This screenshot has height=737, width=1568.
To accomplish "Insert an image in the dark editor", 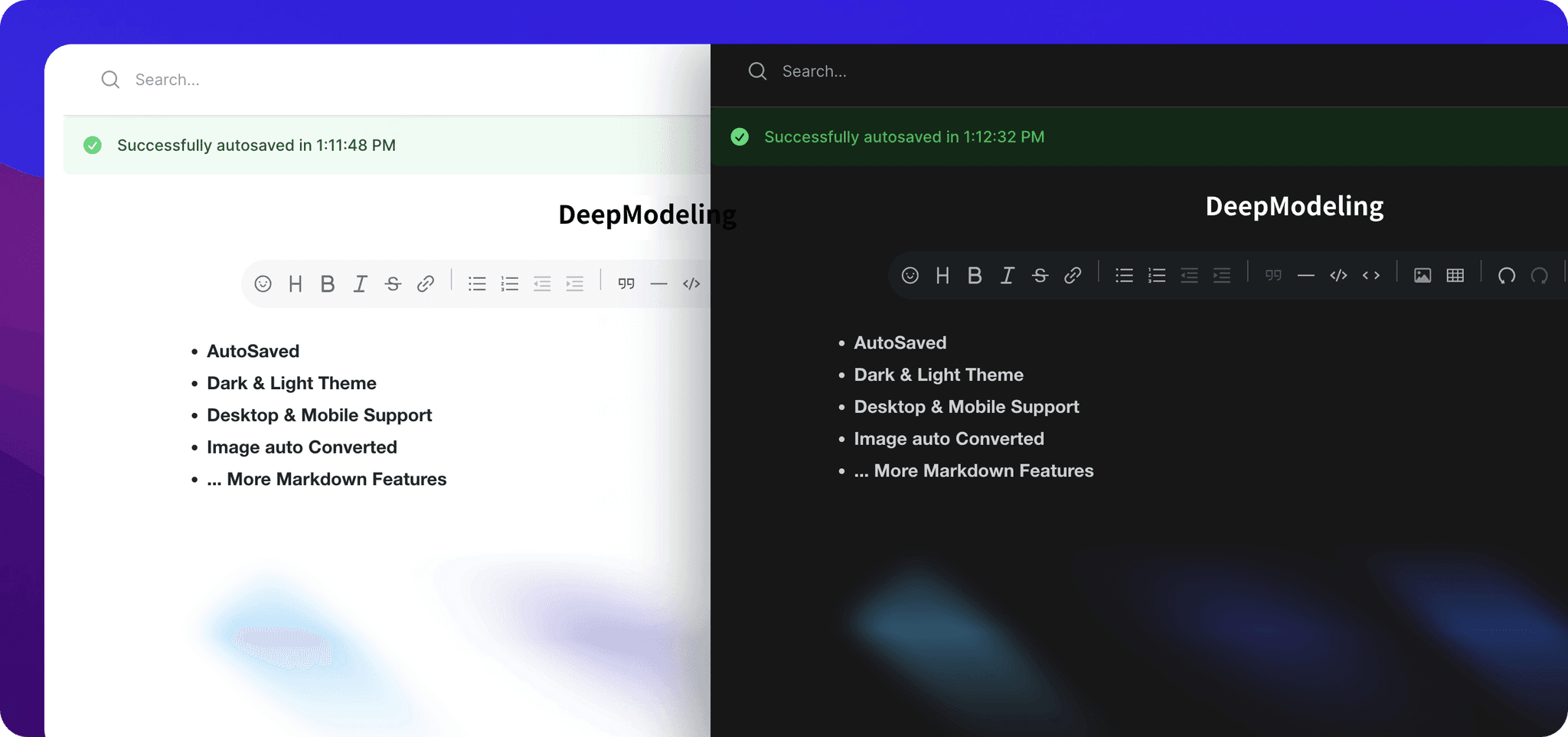I will (x=1423, y=275).
